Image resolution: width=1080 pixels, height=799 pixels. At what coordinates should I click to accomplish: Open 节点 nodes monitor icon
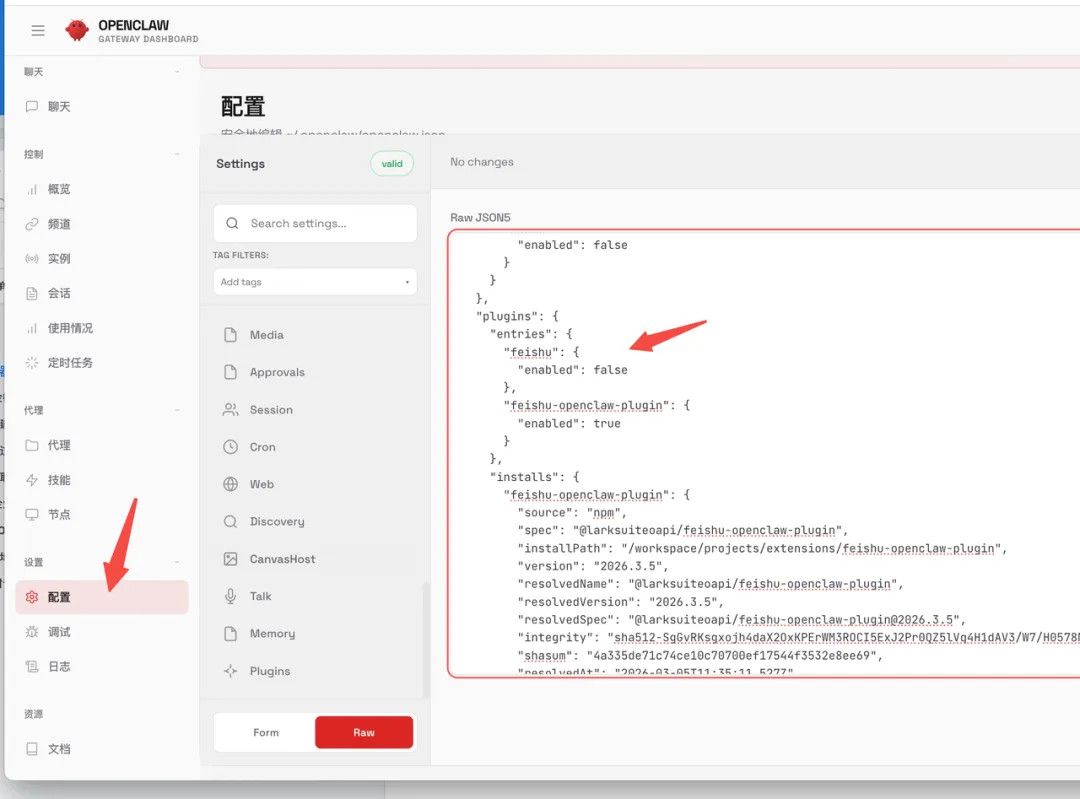[x=32, y=515]
